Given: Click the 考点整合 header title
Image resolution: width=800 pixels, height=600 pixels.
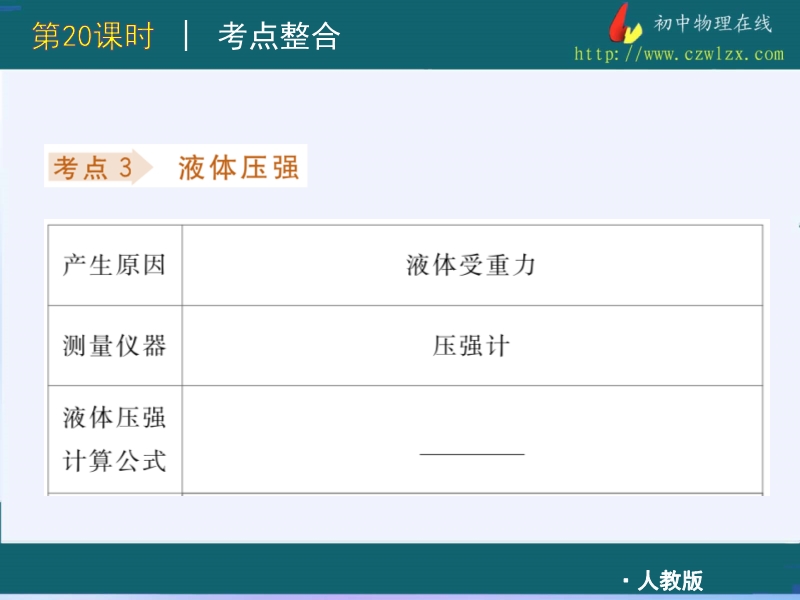Looking at the screenshot, I should 279,36.
